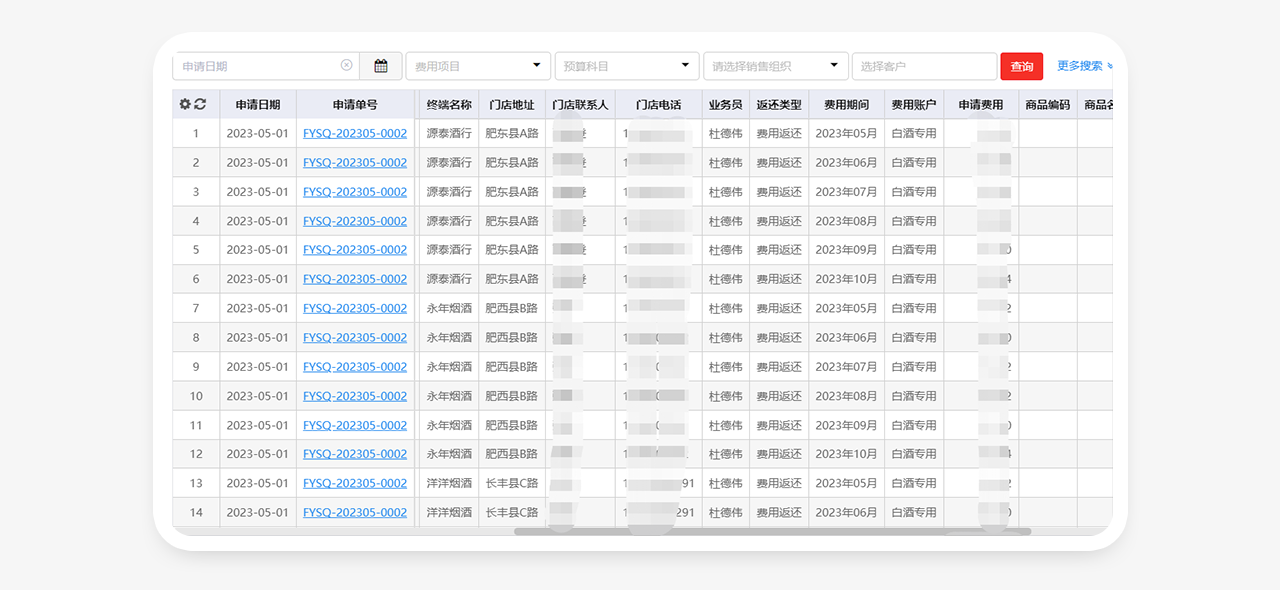Open the FYSQ-202305-0002 link in row 7
The image size is (1280, 590).
pyautogui.click(x=355, y=308)
